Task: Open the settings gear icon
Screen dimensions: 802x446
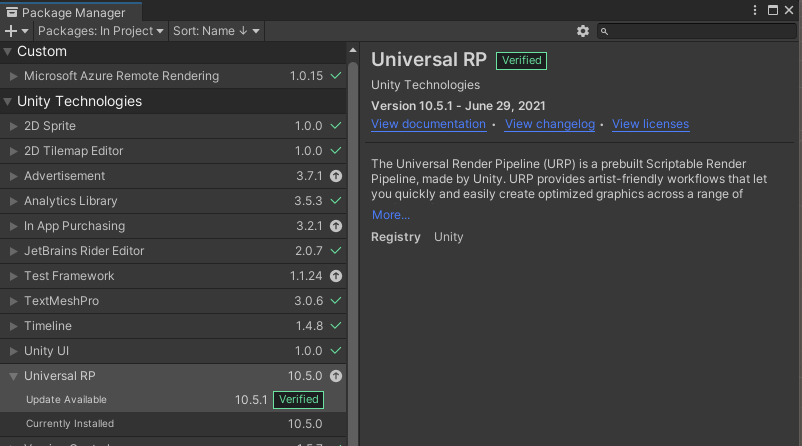Action: pyautogui.click(x=583, y=31)
